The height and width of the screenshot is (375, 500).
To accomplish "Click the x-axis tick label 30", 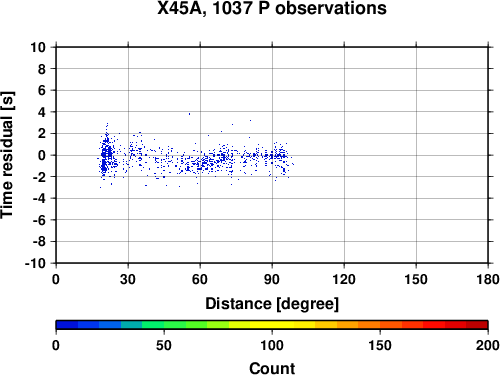I will [x=128, y=279].
